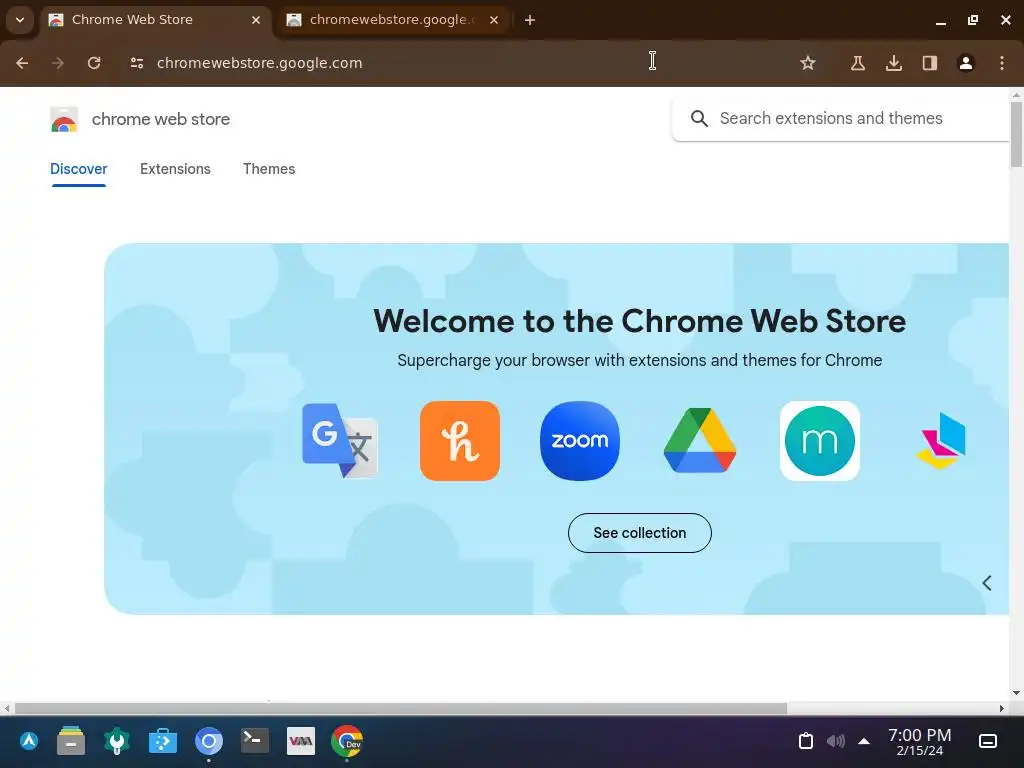Expand the tab search dropdown arrow

point(20,20)
